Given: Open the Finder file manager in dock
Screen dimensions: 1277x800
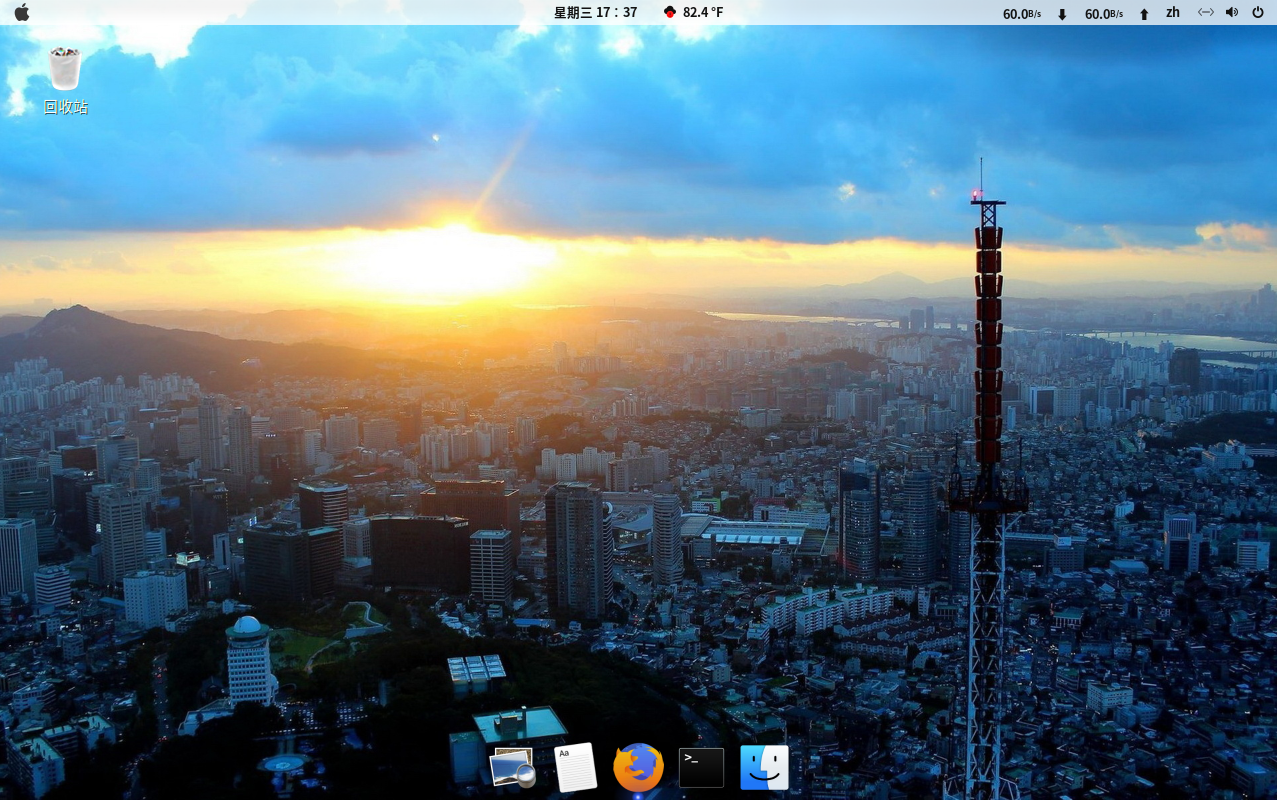Looking at the screenshot, I should (x=764, y=767).
